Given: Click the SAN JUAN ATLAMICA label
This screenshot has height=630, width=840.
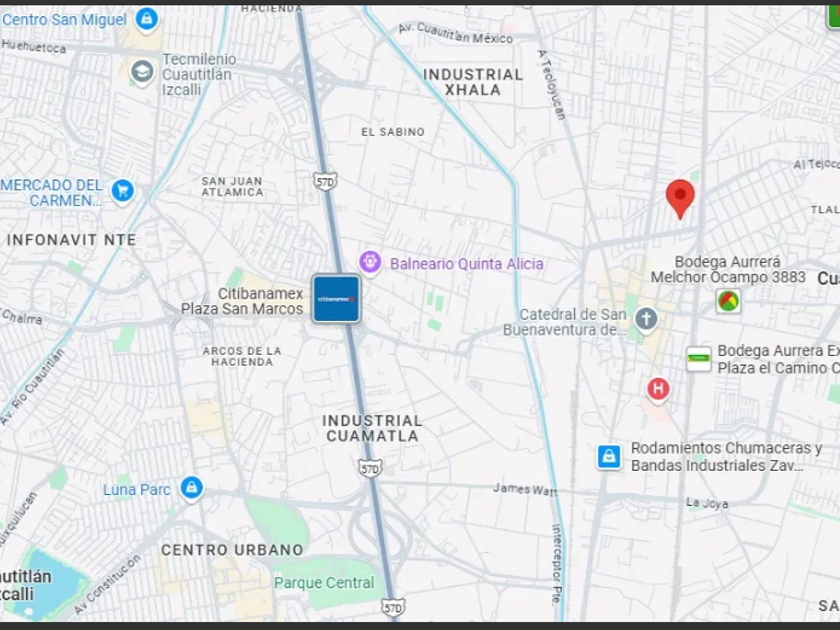Looking at the screenshot, I should pos(232,186).
